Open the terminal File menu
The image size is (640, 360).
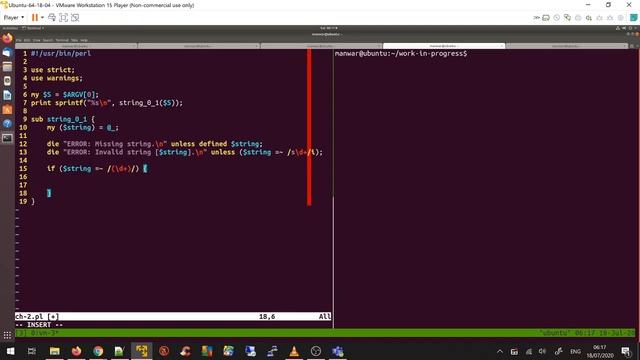(19, 40)
